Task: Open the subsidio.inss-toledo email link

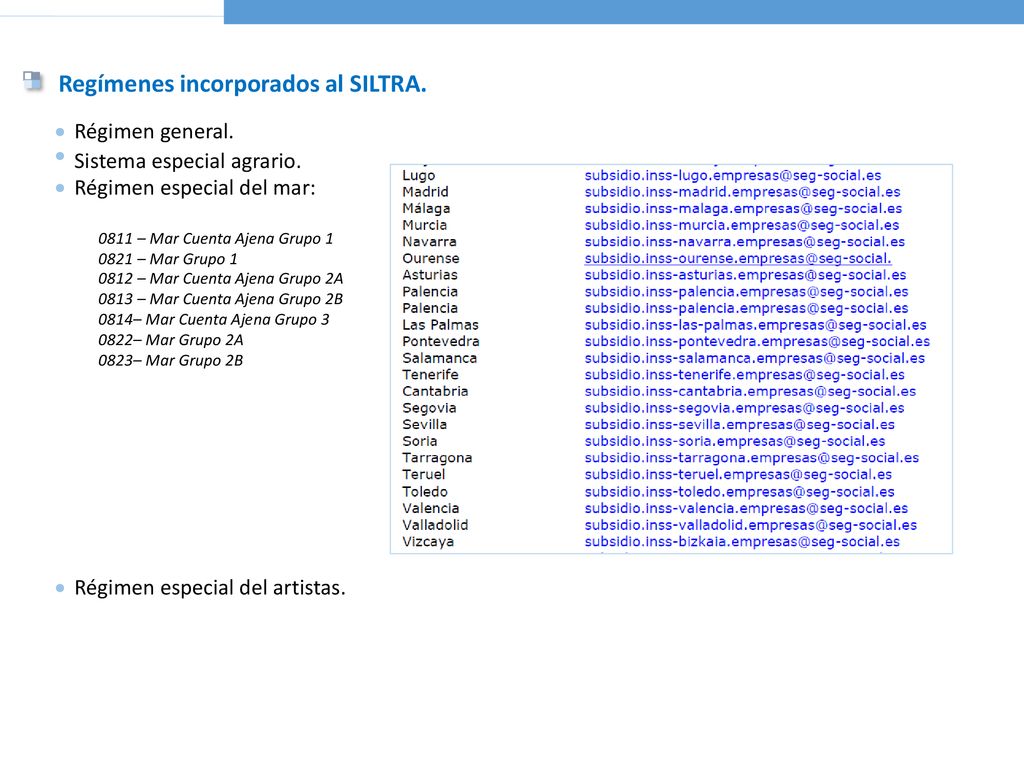Action: (x=739, y=492)
